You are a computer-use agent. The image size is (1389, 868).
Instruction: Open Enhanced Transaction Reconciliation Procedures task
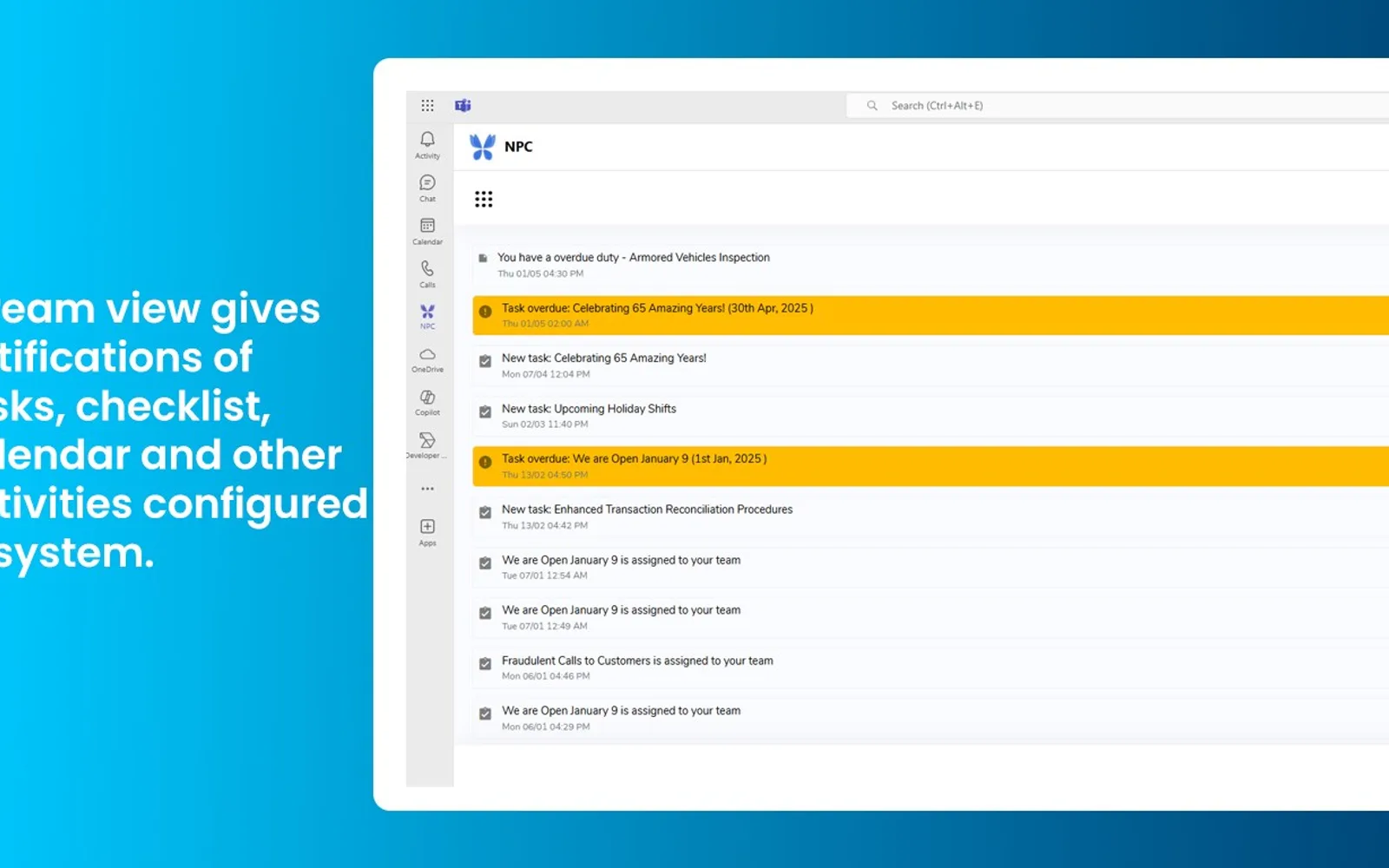point(931,516)
